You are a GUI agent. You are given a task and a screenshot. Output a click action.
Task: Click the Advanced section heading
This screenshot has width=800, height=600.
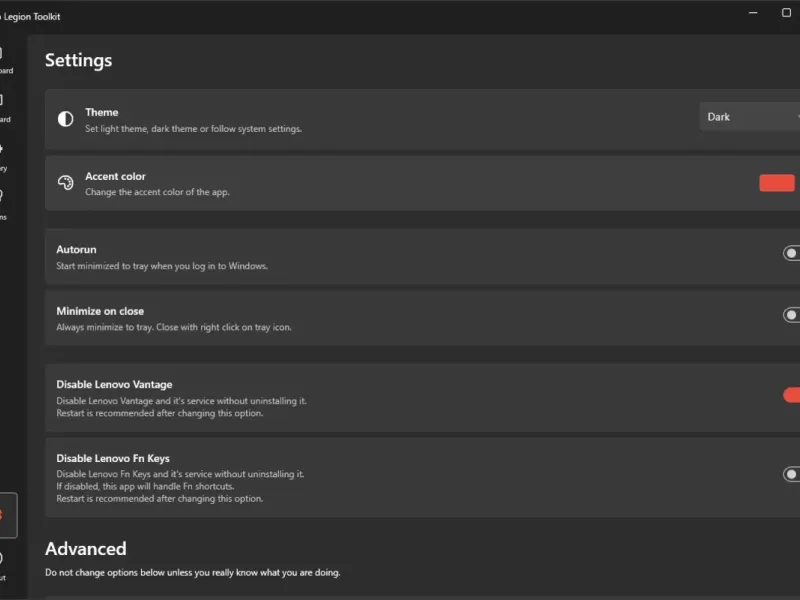click(86, 549)
